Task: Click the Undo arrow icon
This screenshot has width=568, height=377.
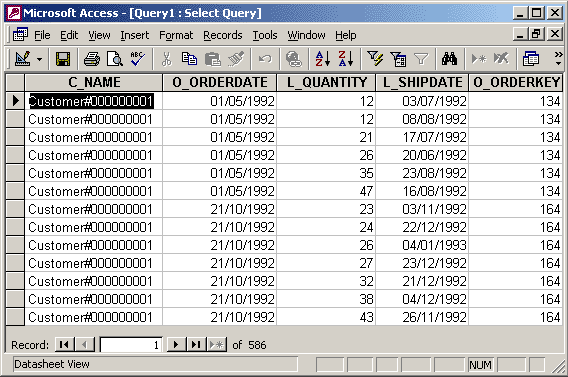Action: pos(265,59)
